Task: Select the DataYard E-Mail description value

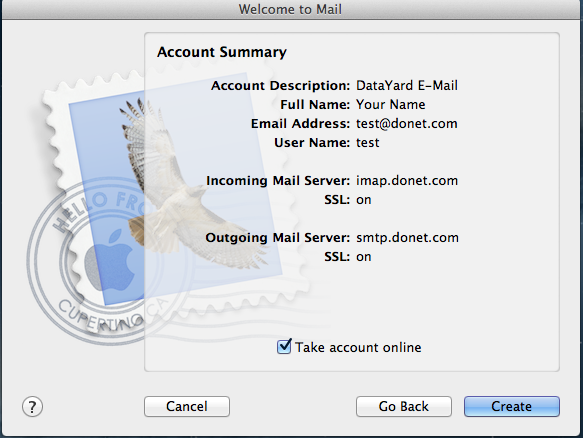Action: tap(407, 86)
